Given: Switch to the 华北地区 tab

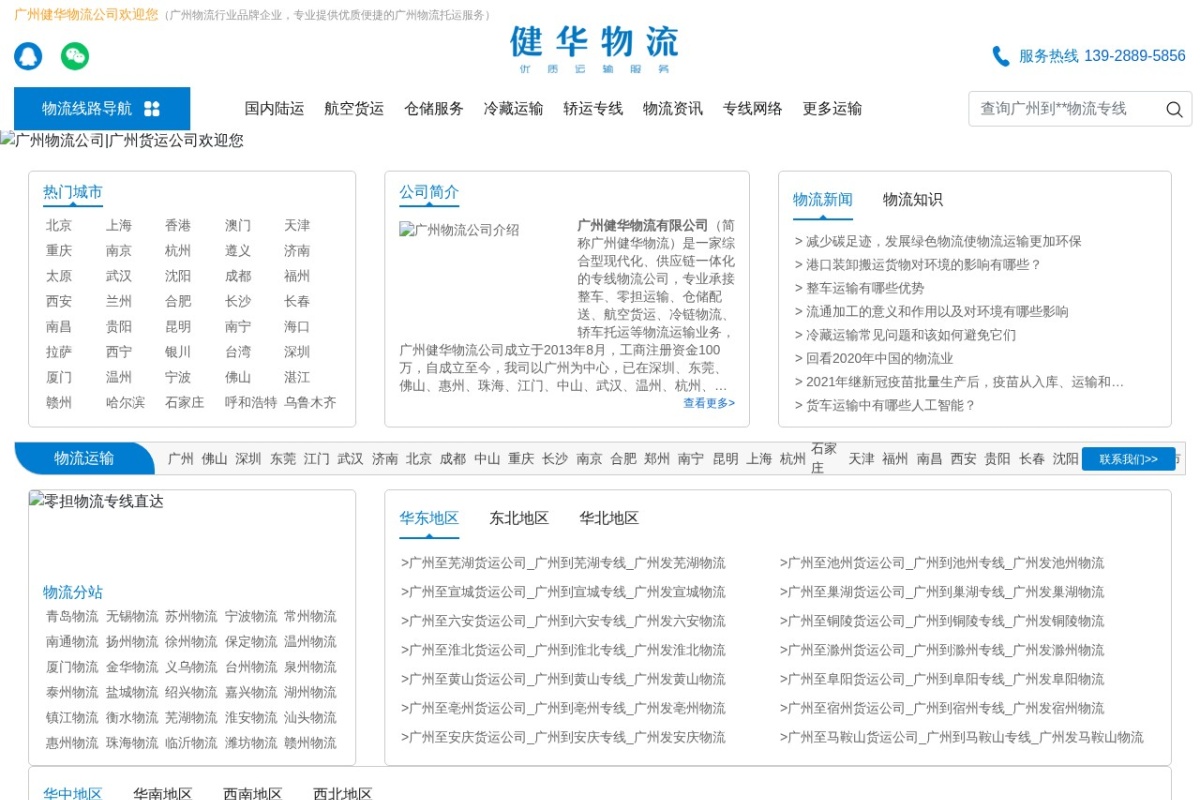Looking at the screenshot, I should pyautogui.click(x=609, y=518).
